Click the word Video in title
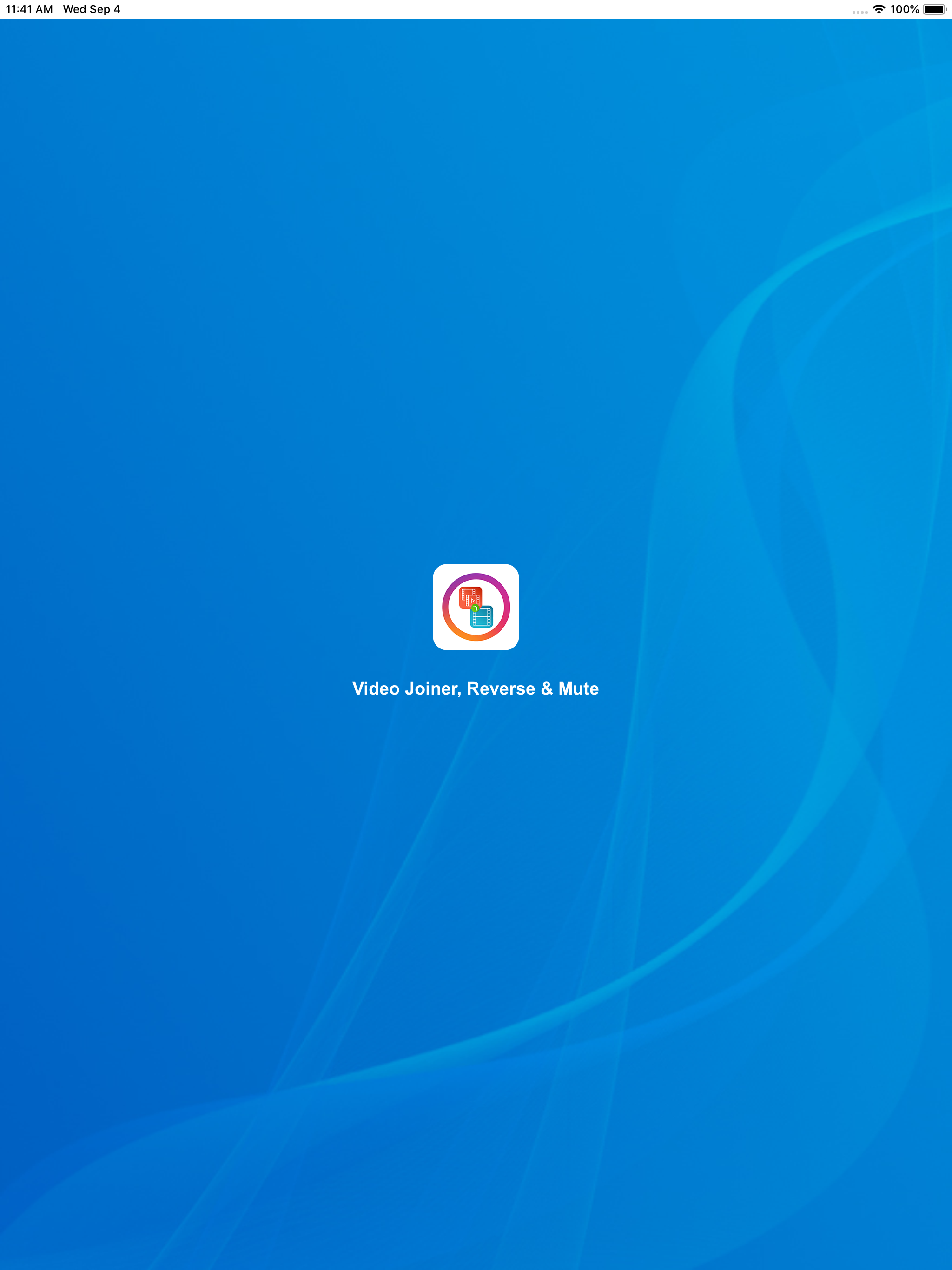The height and width of the screenshot is (1270, 952). (x=376, y=688)
